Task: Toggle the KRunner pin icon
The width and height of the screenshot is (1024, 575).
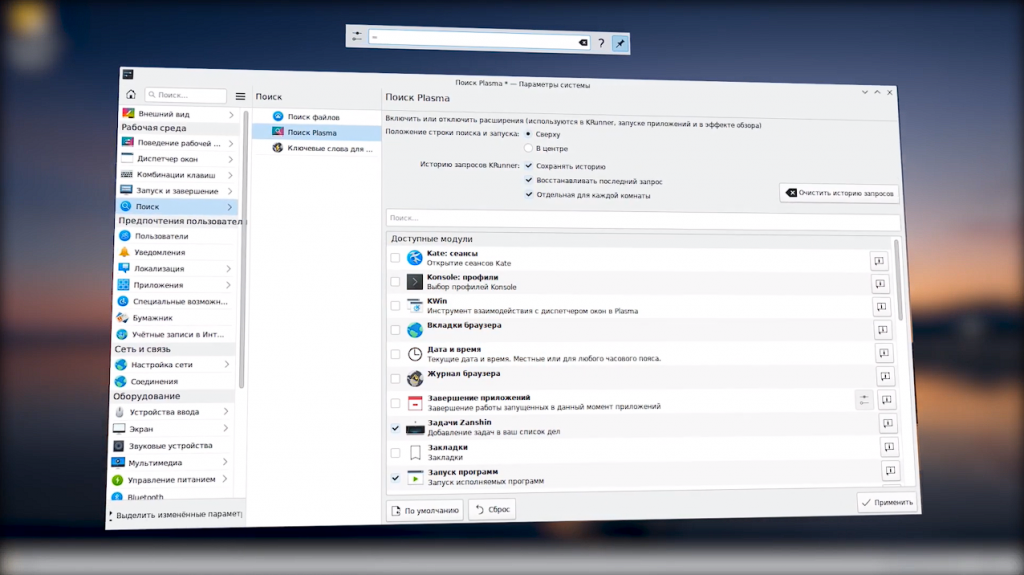Action: (620, 44)
